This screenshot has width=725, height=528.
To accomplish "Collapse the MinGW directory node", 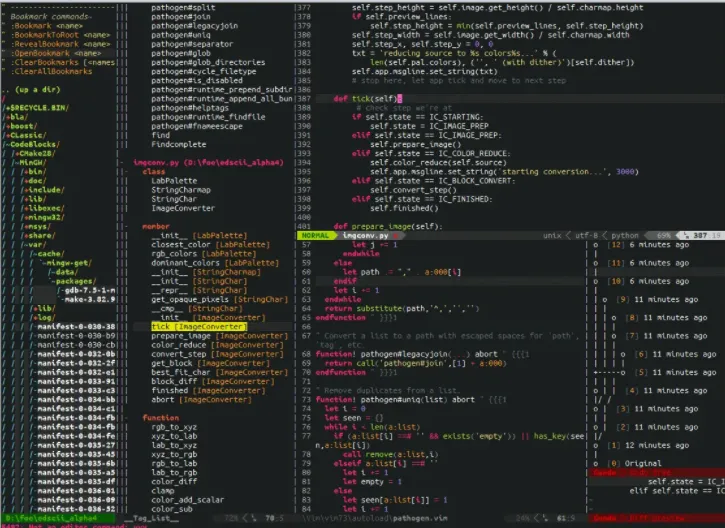I will tap(30, 162).
